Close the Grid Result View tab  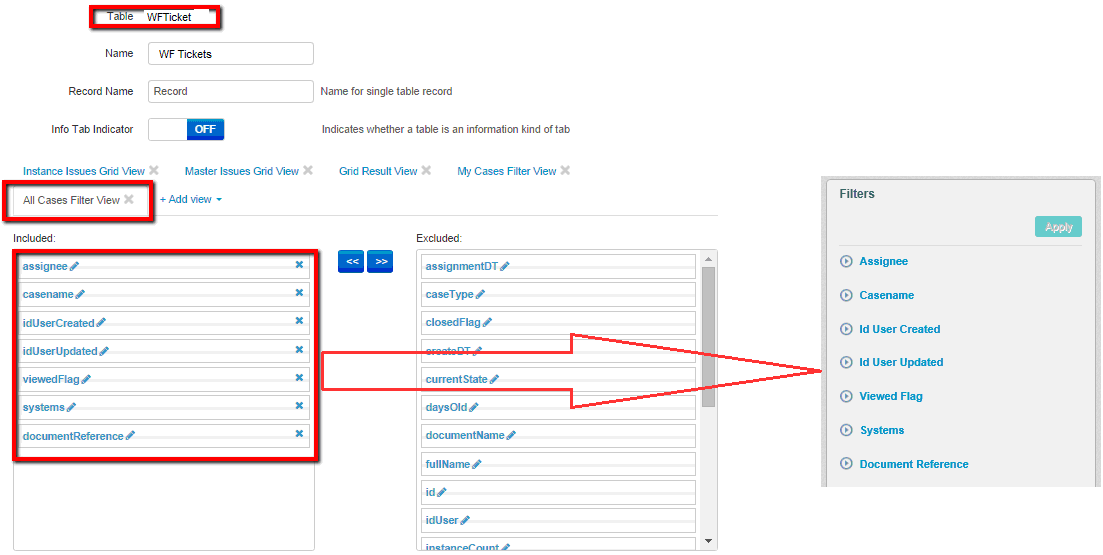coord(426,171)
